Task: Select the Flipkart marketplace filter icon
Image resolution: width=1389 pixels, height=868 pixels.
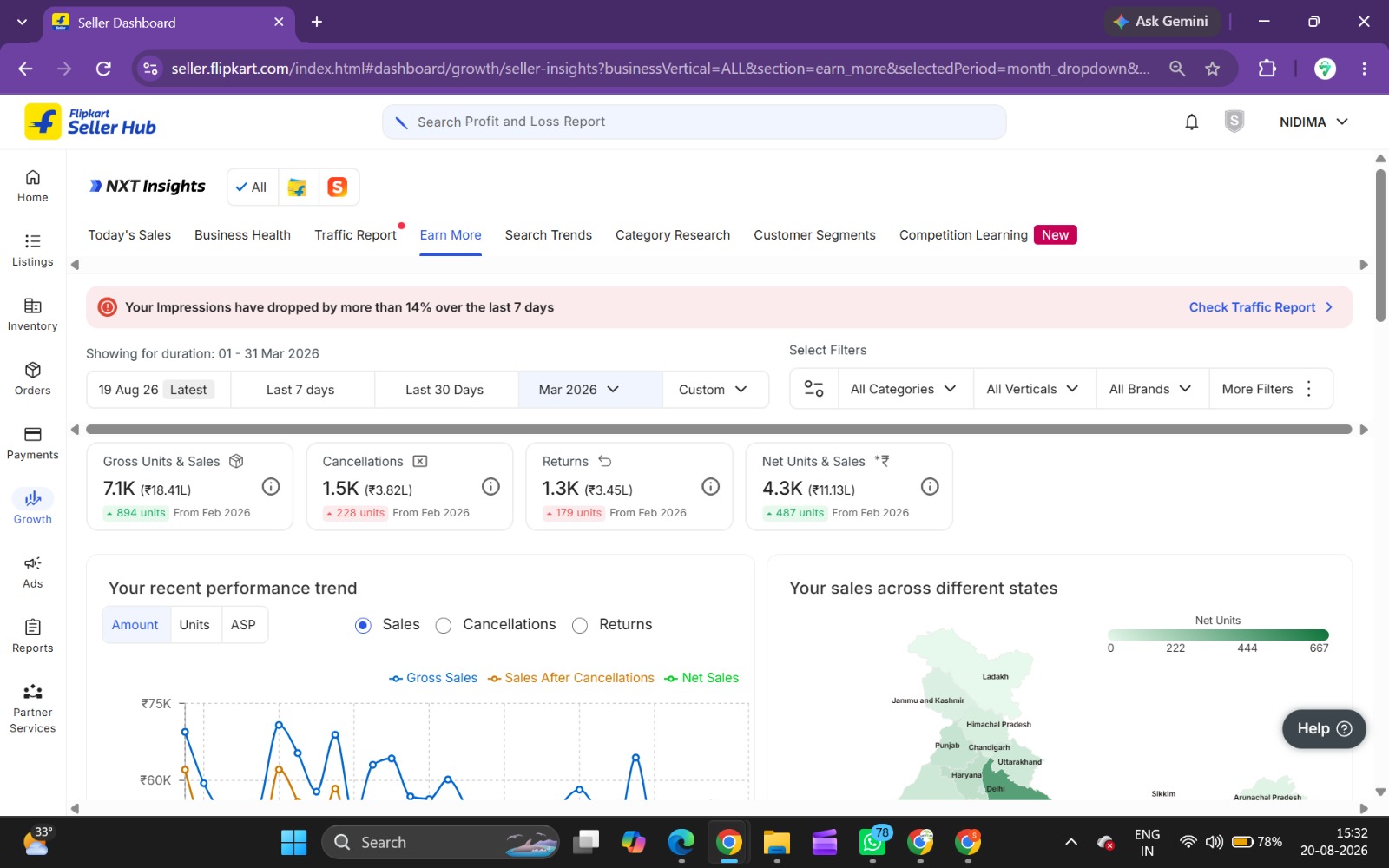Action: [297, 187]
